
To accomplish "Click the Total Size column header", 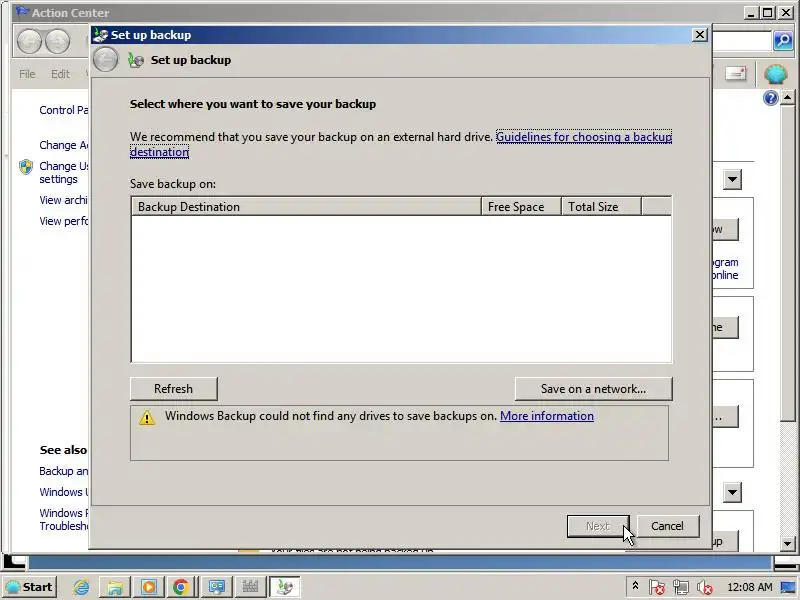I will point(601,207).
